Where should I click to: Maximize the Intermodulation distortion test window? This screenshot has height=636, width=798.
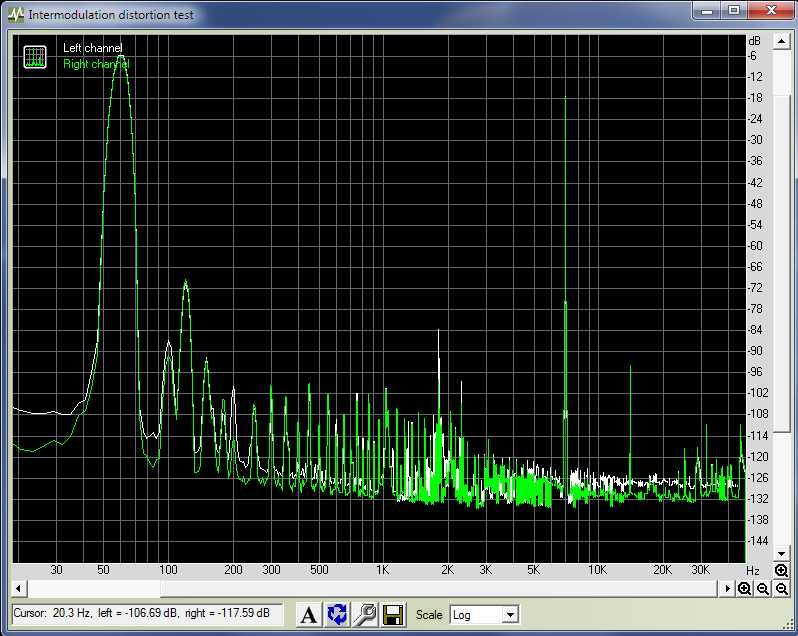click(733, 11)
